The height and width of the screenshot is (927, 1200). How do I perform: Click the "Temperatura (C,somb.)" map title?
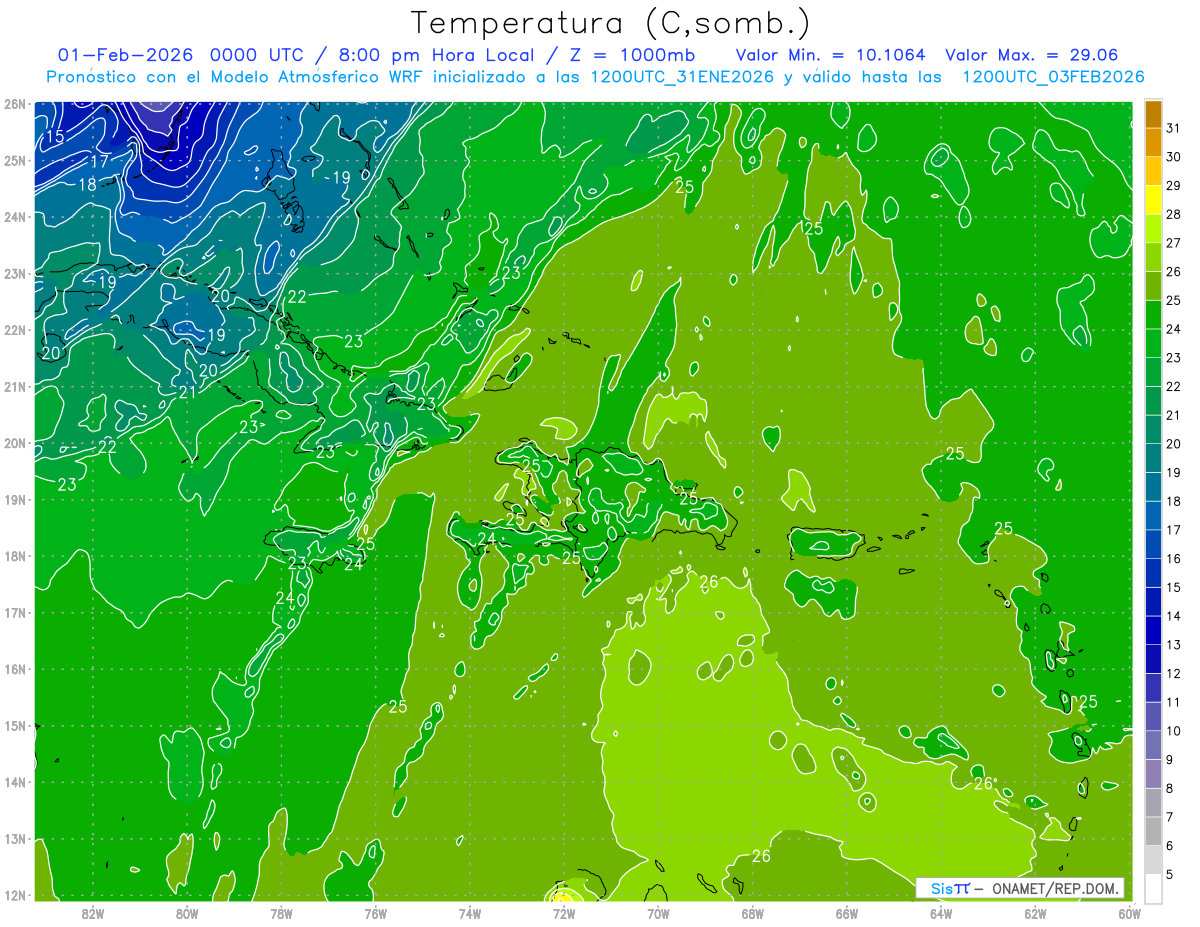click(x=611, y=22)
